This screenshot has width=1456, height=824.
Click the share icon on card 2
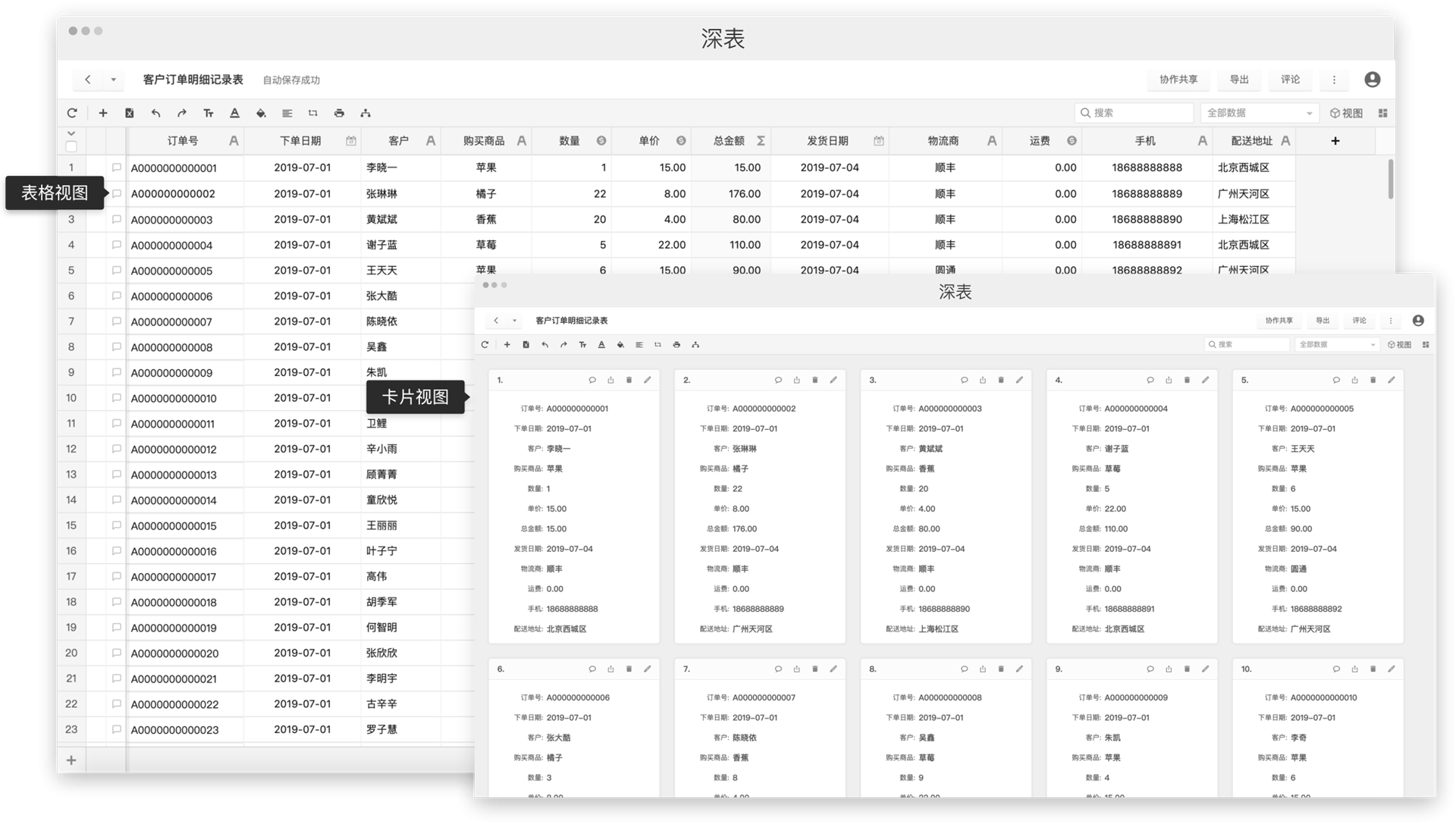click(796, 380)
